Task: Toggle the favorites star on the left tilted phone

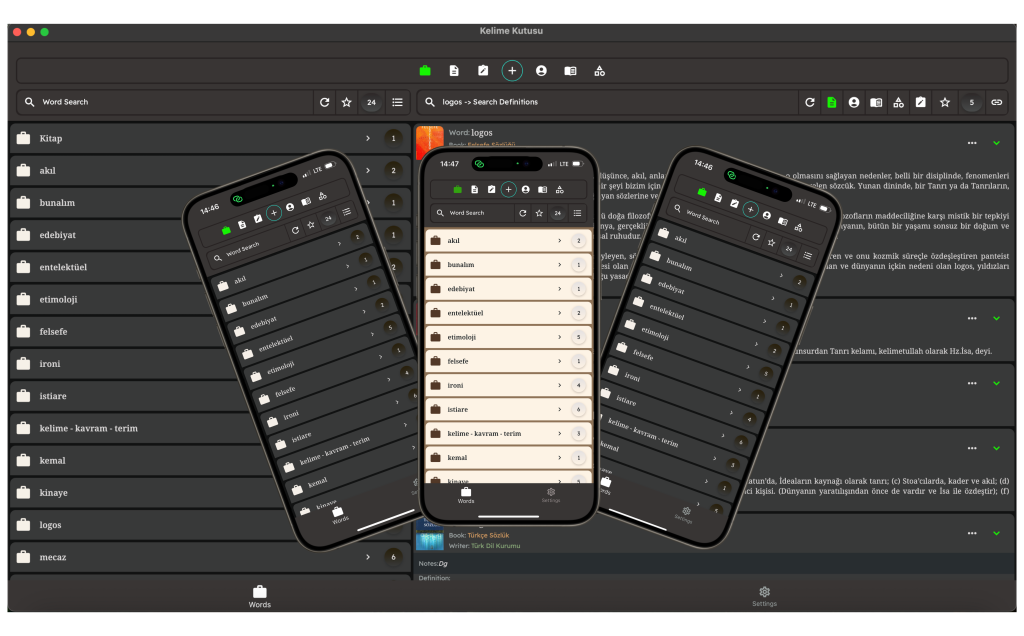Action: 312,225
